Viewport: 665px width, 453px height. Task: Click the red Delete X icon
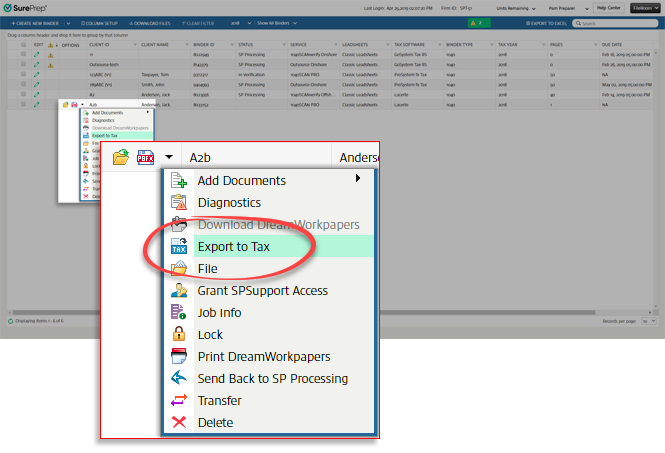click(x=180, y=423)
